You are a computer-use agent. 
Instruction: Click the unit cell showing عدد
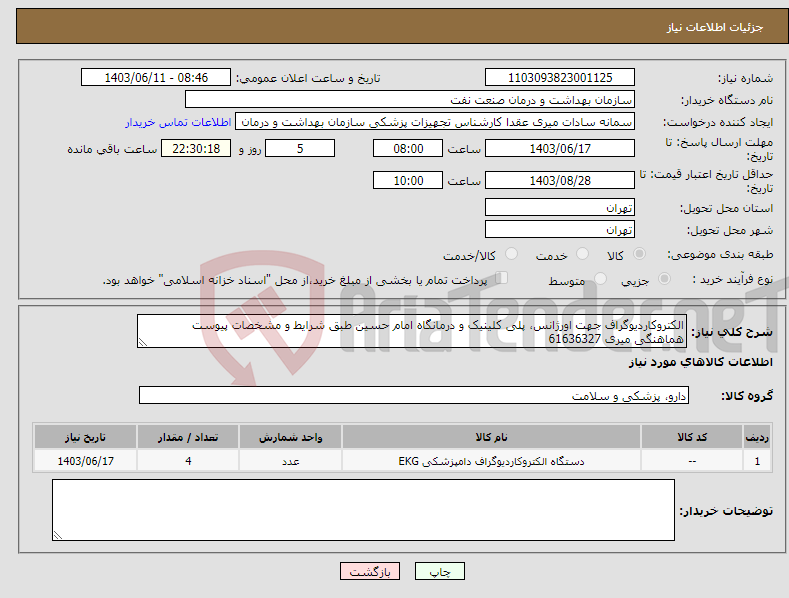click(x=290, y=461)
